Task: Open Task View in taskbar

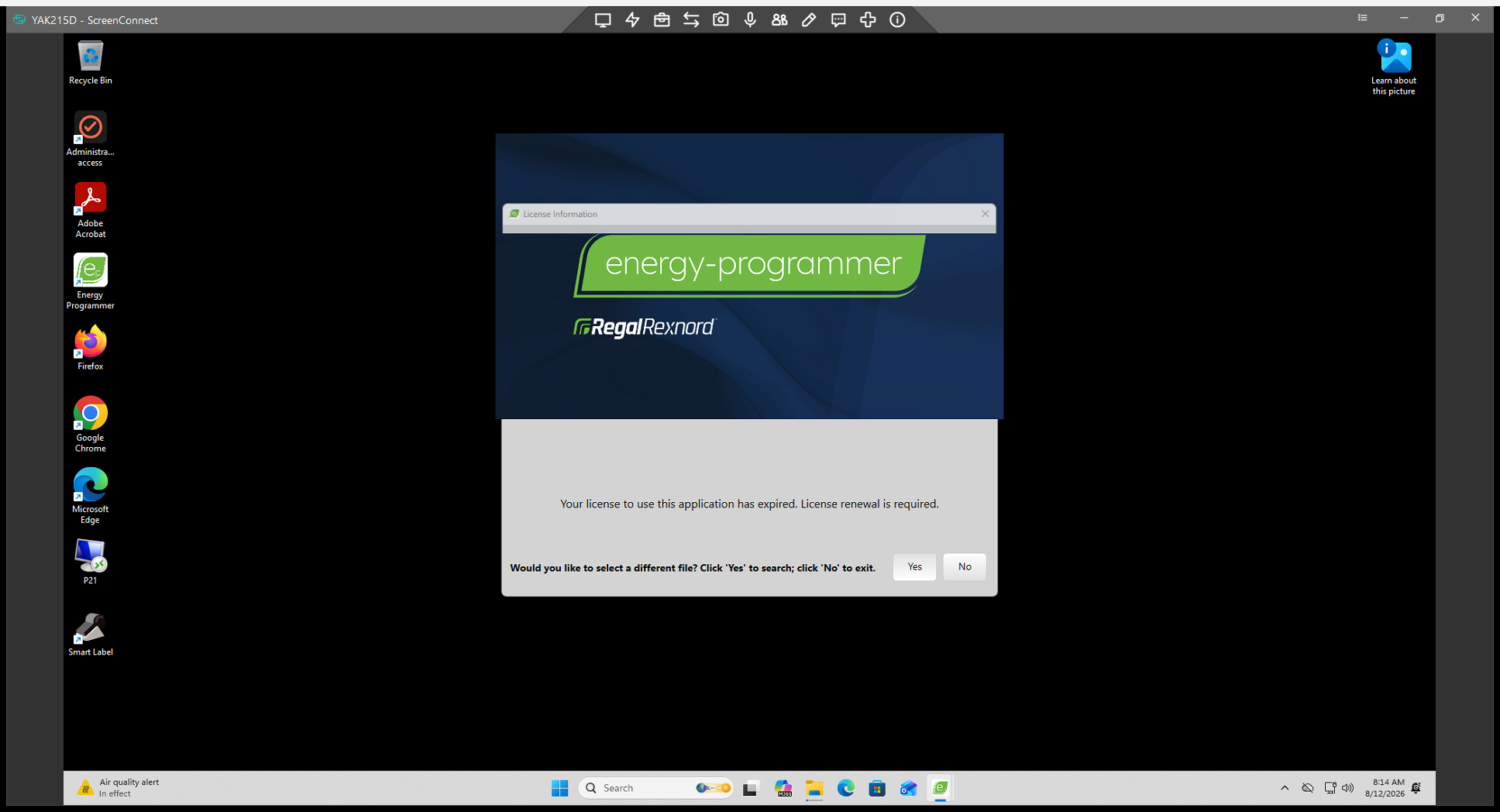Action: (x=750, y=788)
